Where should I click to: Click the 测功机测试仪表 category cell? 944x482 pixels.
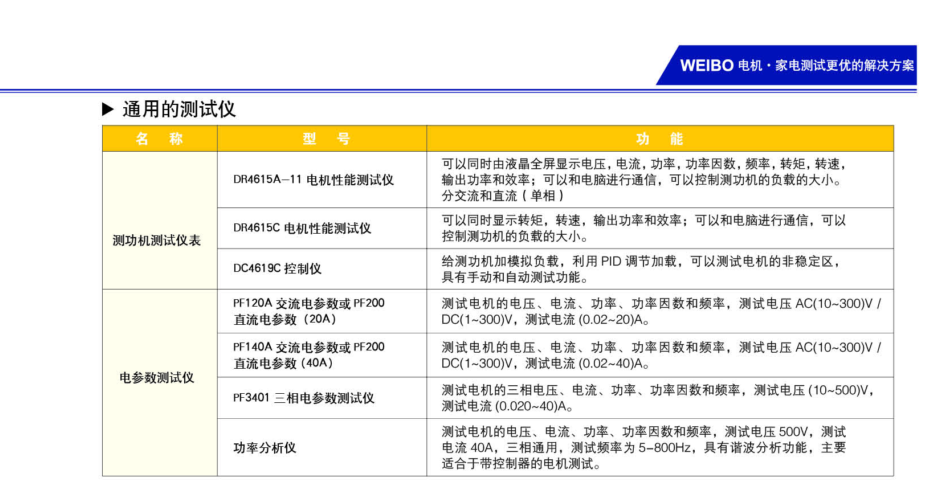coord(160,221)
